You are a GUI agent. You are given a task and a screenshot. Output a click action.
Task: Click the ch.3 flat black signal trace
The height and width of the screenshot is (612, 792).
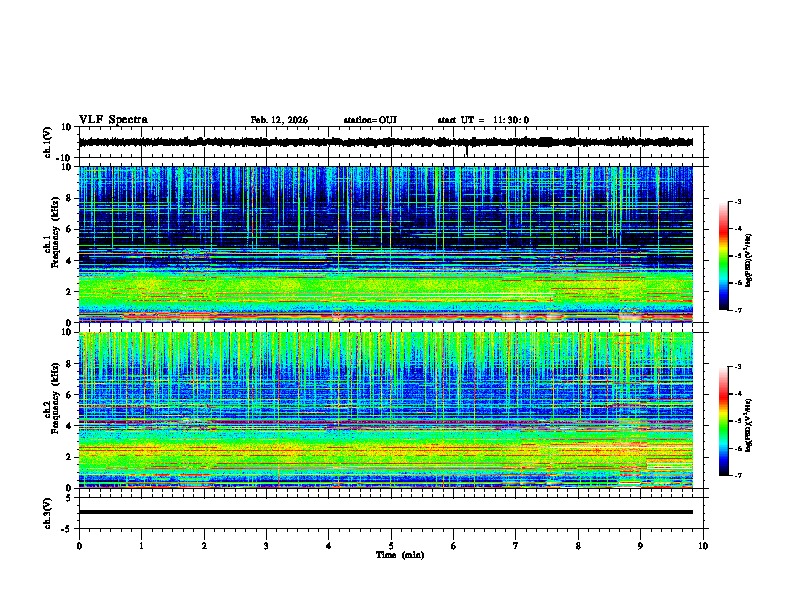point(385,512)
